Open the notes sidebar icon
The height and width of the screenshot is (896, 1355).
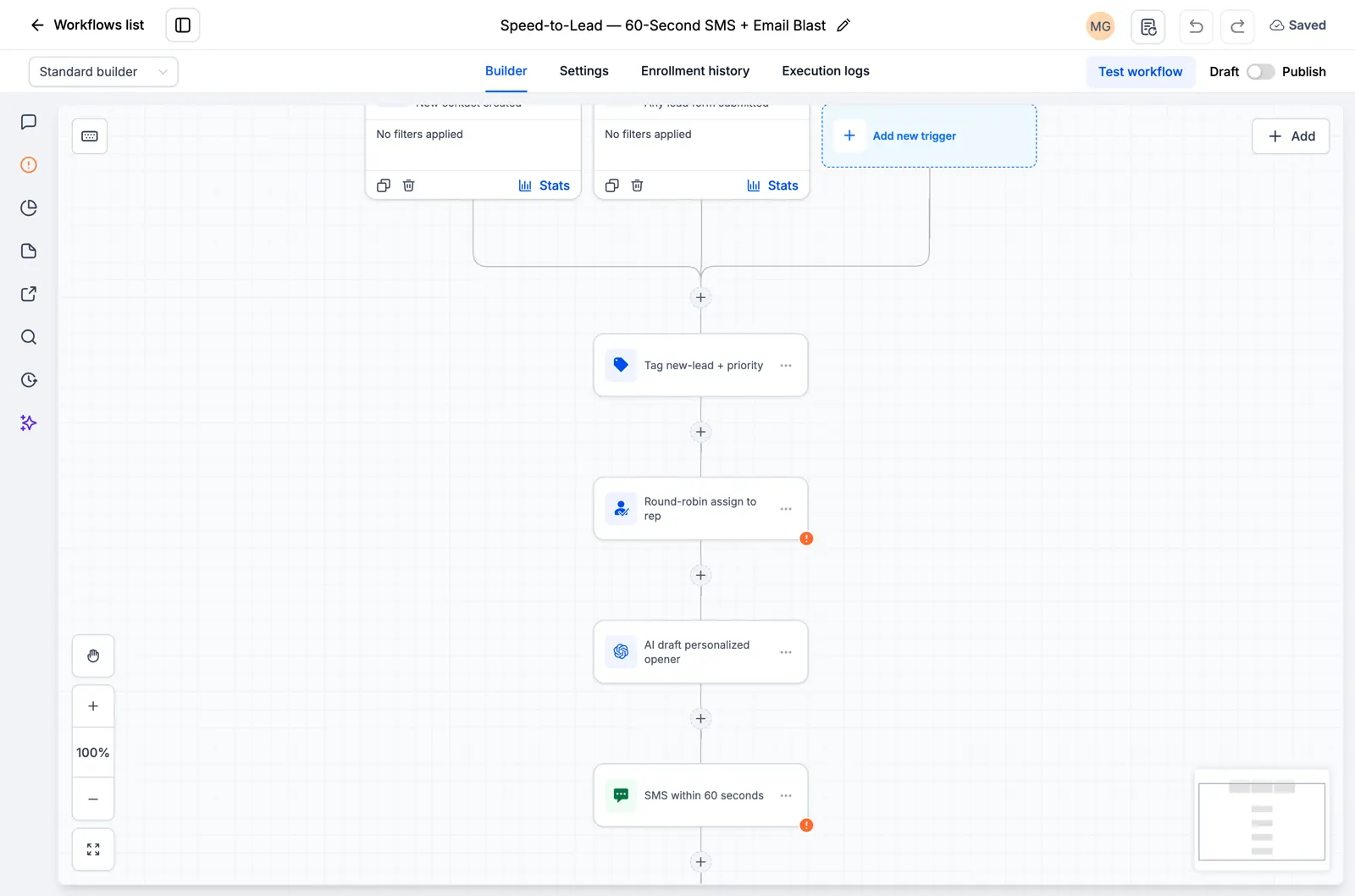point(29,251)
